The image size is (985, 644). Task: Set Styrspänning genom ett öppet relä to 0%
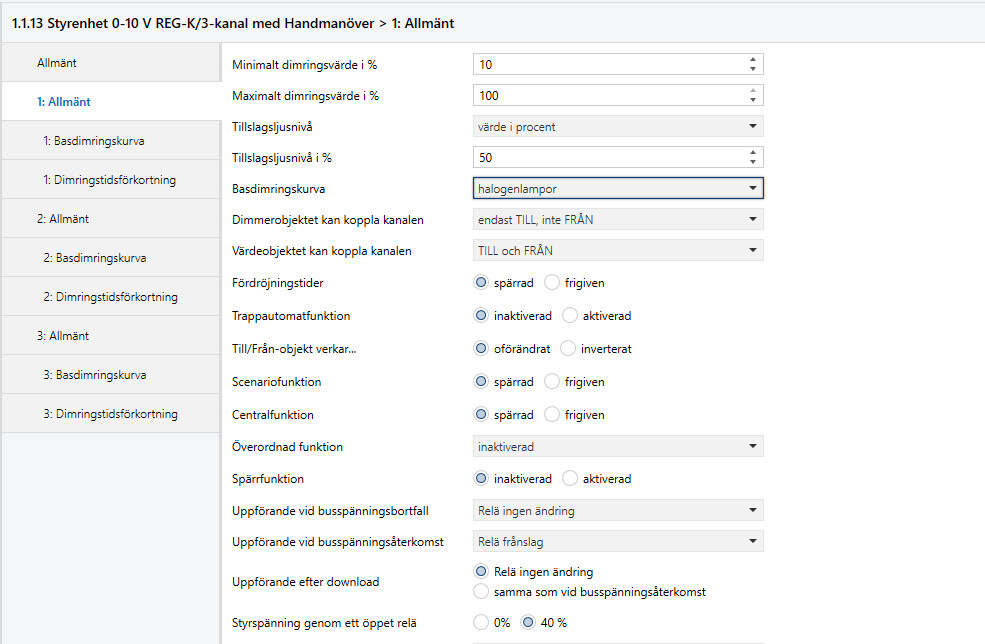click(x=482, y=623)
